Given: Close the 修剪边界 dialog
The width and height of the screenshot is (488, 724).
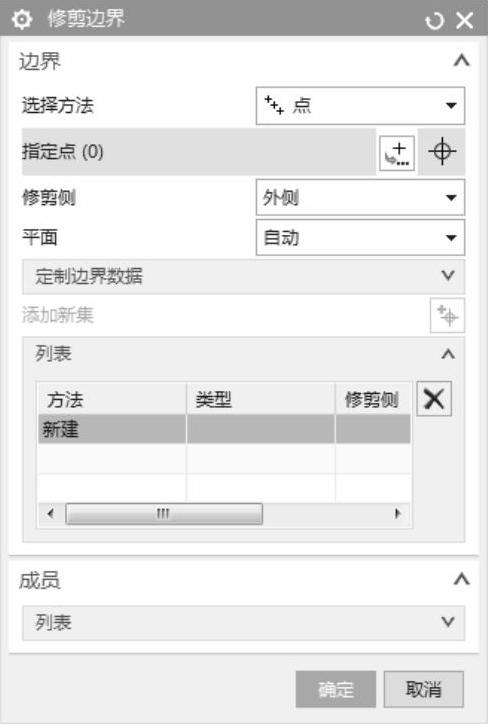Looking at the screenshot, I should point(464,20).
